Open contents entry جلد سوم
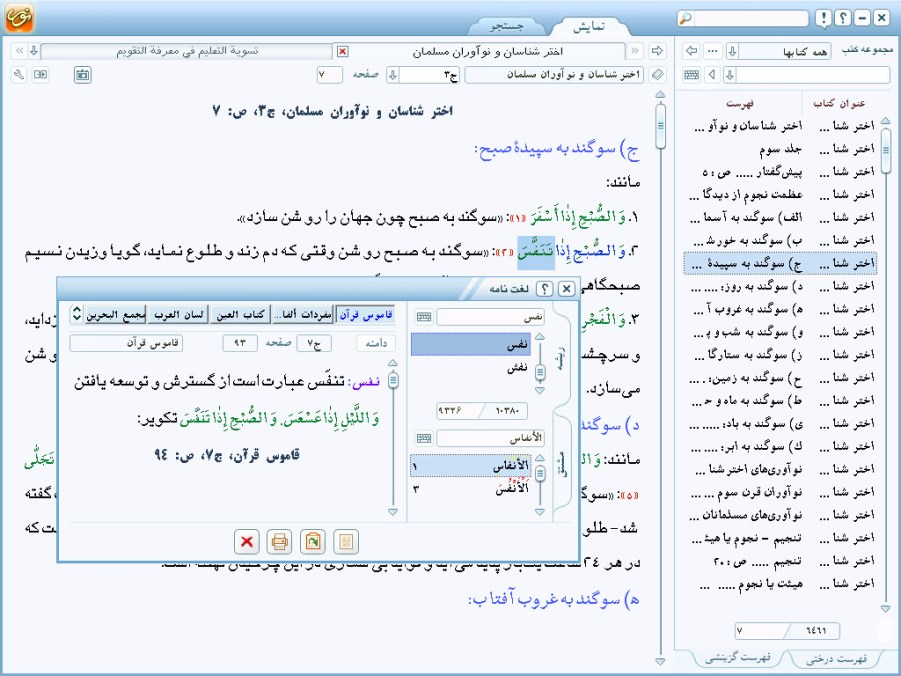 point(780,149)
